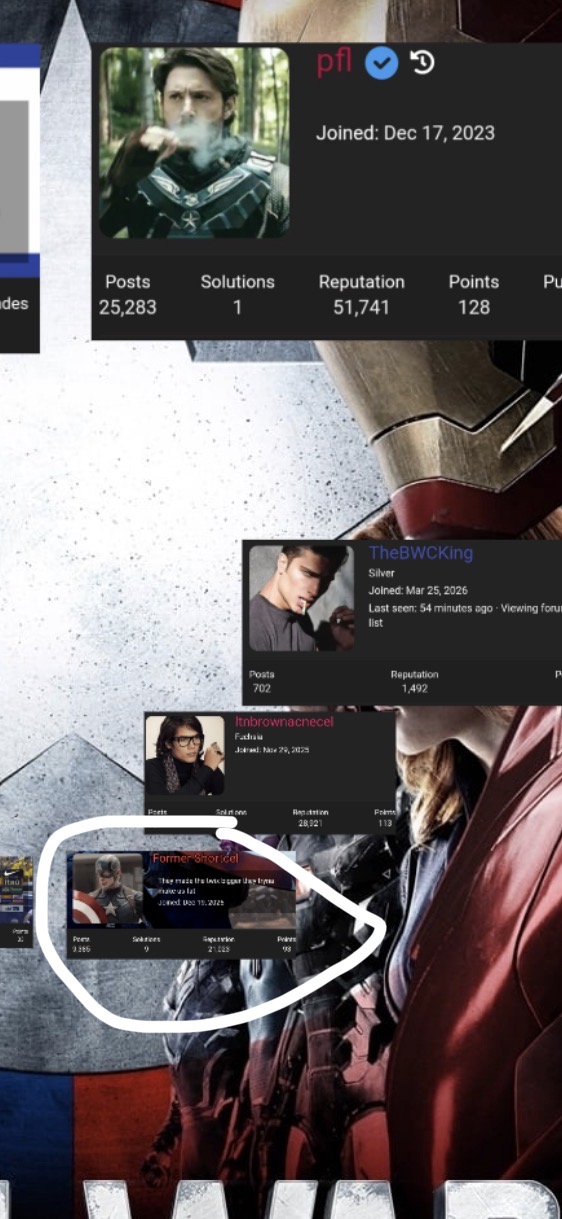Click ltnbrownacnecel's Points value 113
The image size is (562, 1219).
coord(385,823)
